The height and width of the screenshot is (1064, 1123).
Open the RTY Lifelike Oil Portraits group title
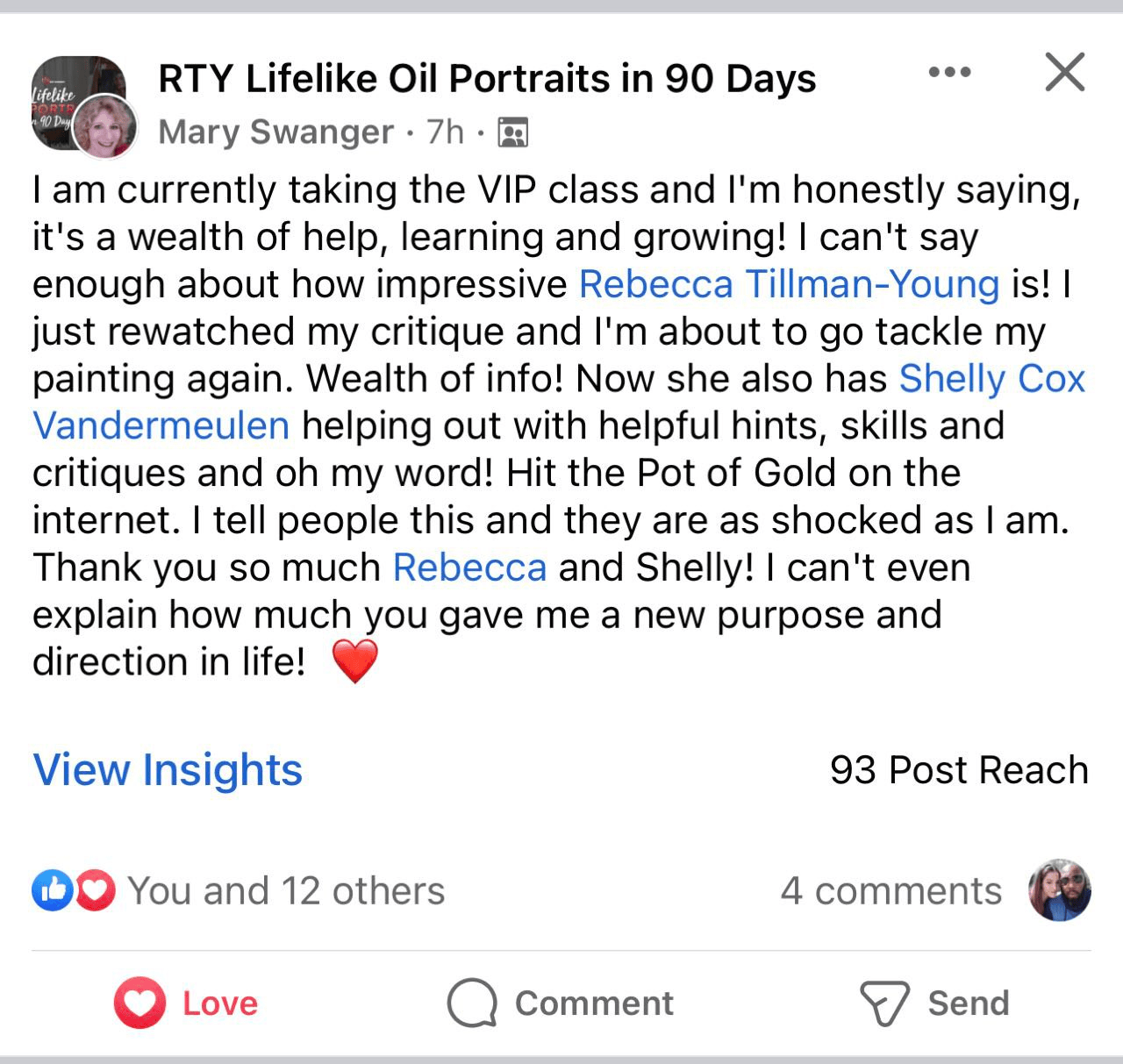coord(487,79)
